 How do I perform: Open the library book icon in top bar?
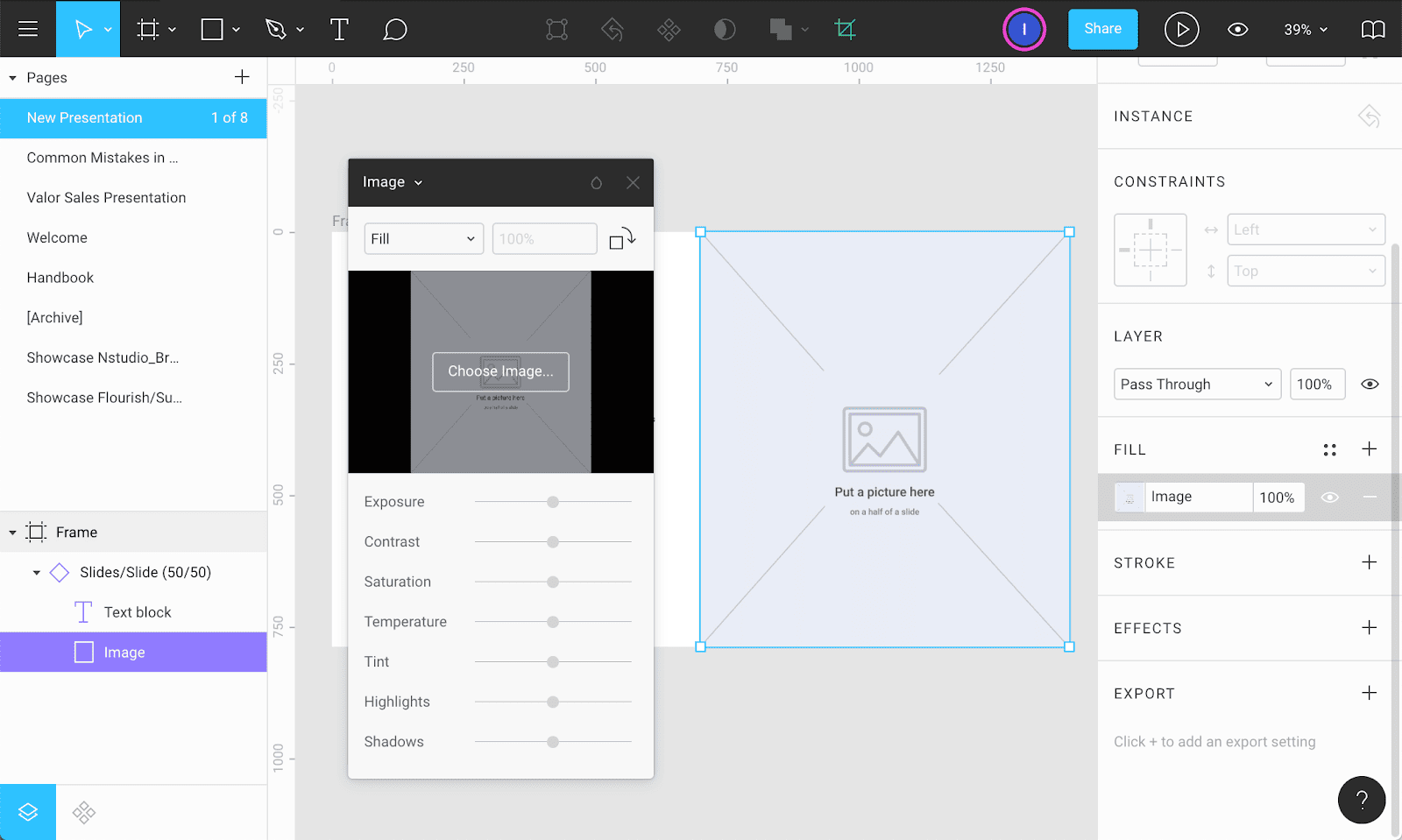[1372, 29]
